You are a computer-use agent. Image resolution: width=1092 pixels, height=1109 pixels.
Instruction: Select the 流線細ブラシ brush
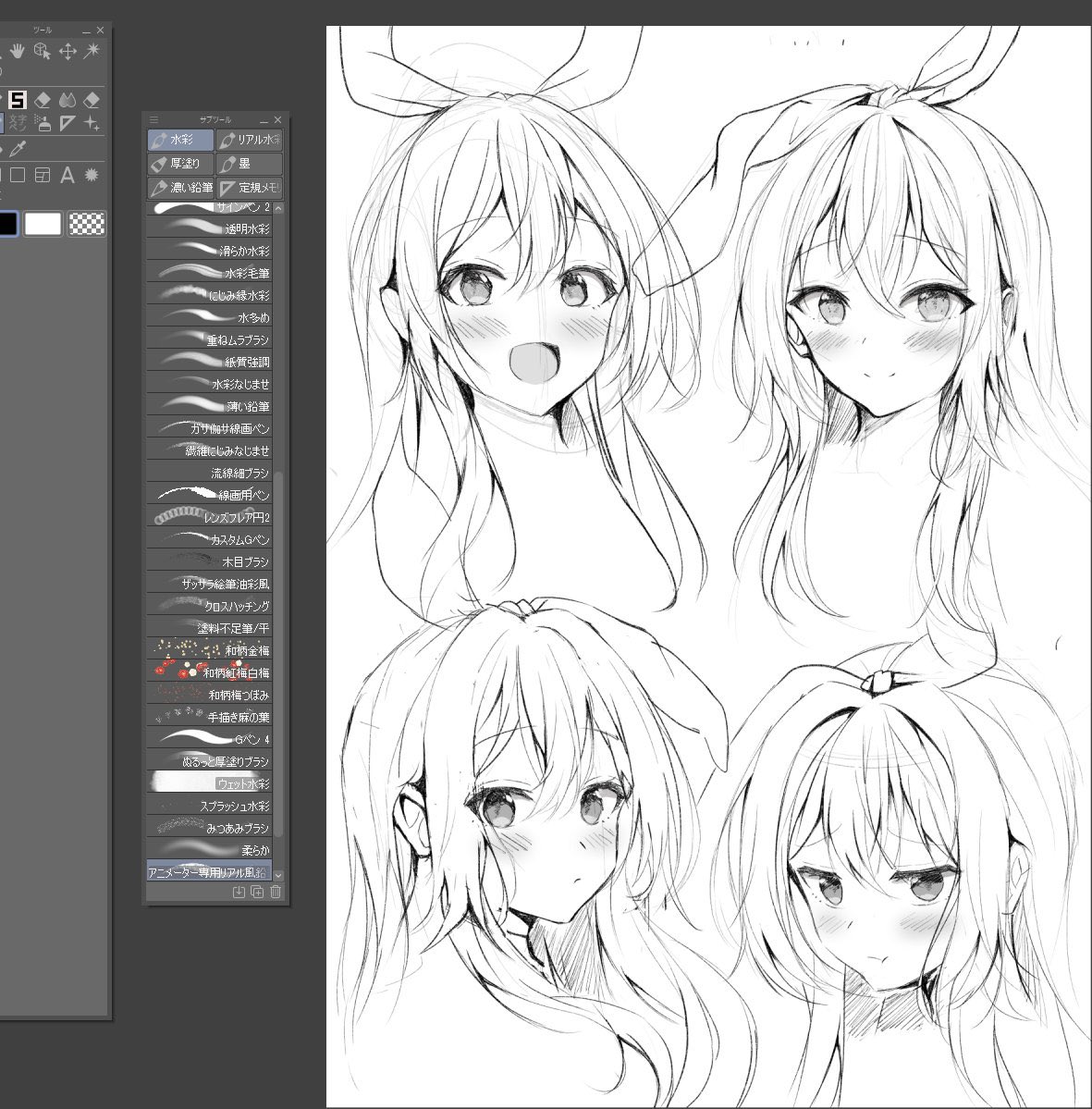[x=209, y=473]
